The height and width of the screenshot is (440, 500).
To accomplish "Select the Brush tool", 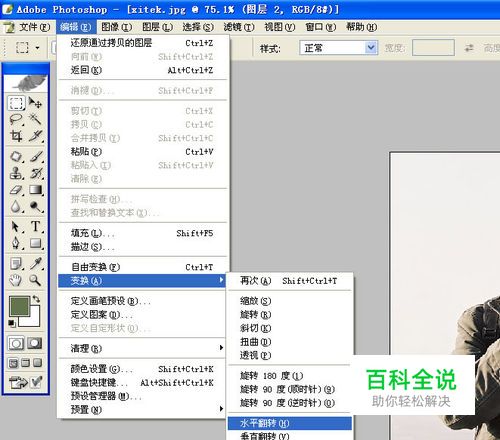I will pyautogui.click(x=35, y=156).
